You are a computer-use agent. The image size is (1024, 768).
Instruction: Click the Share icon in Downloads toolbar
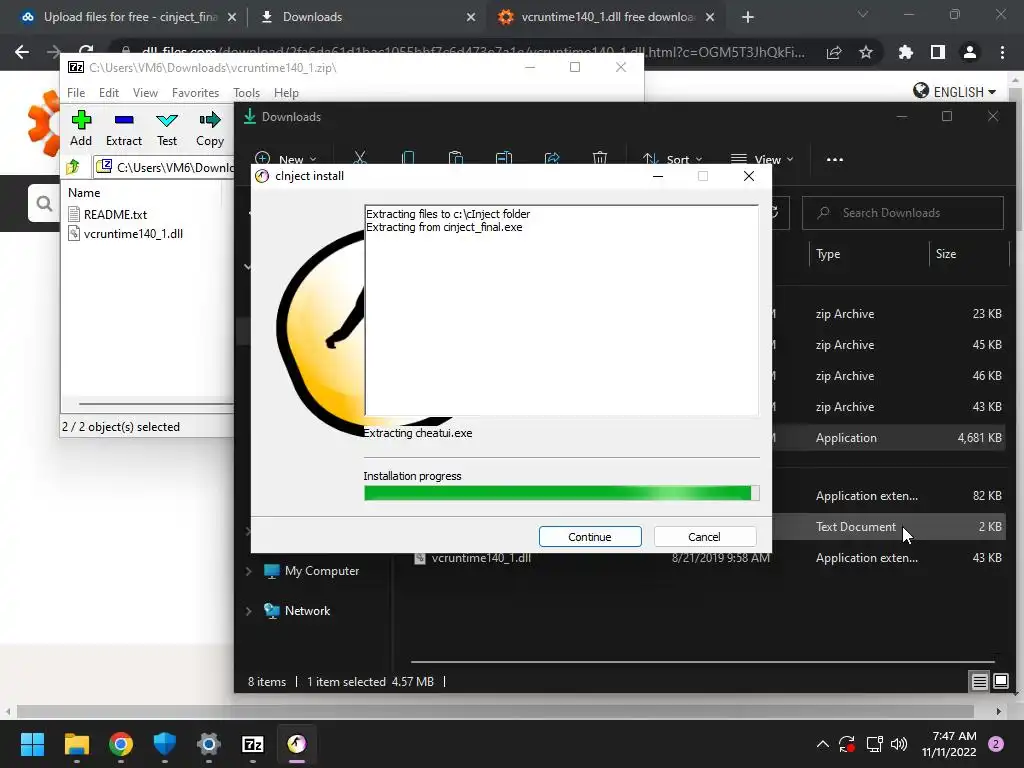(552, 159)
